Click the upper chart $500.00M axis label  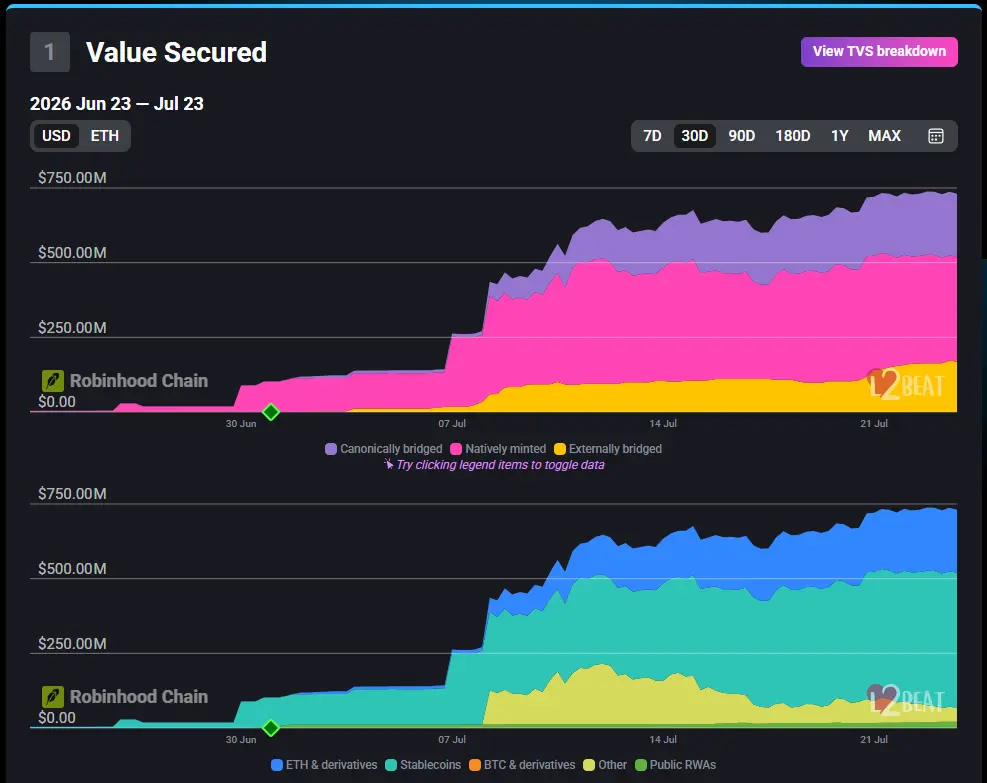point(72,252)
